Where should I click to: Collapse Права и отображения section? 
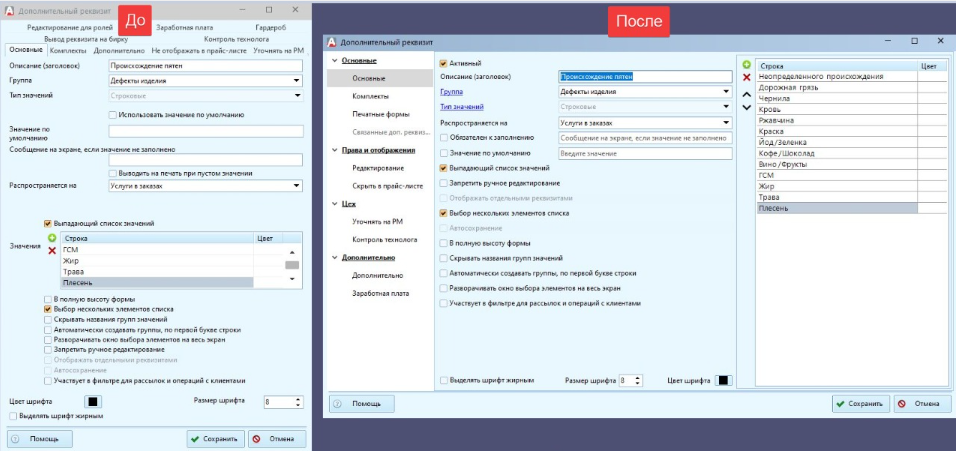coord(334,150)
